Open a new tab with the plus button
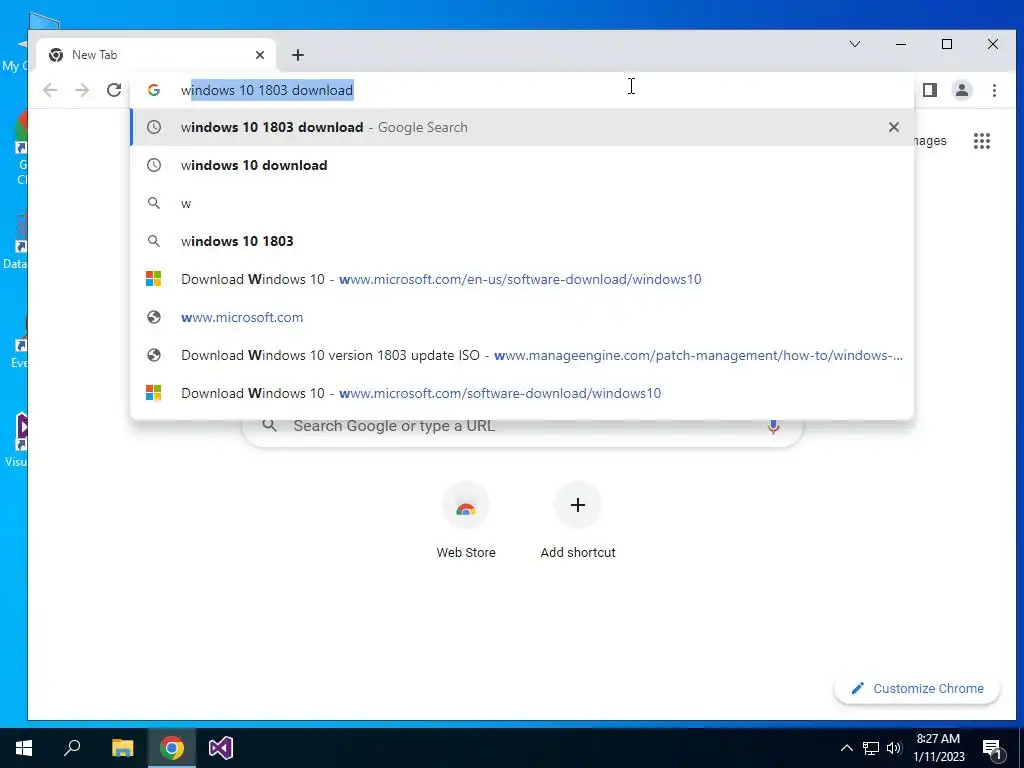 (298, 55)
